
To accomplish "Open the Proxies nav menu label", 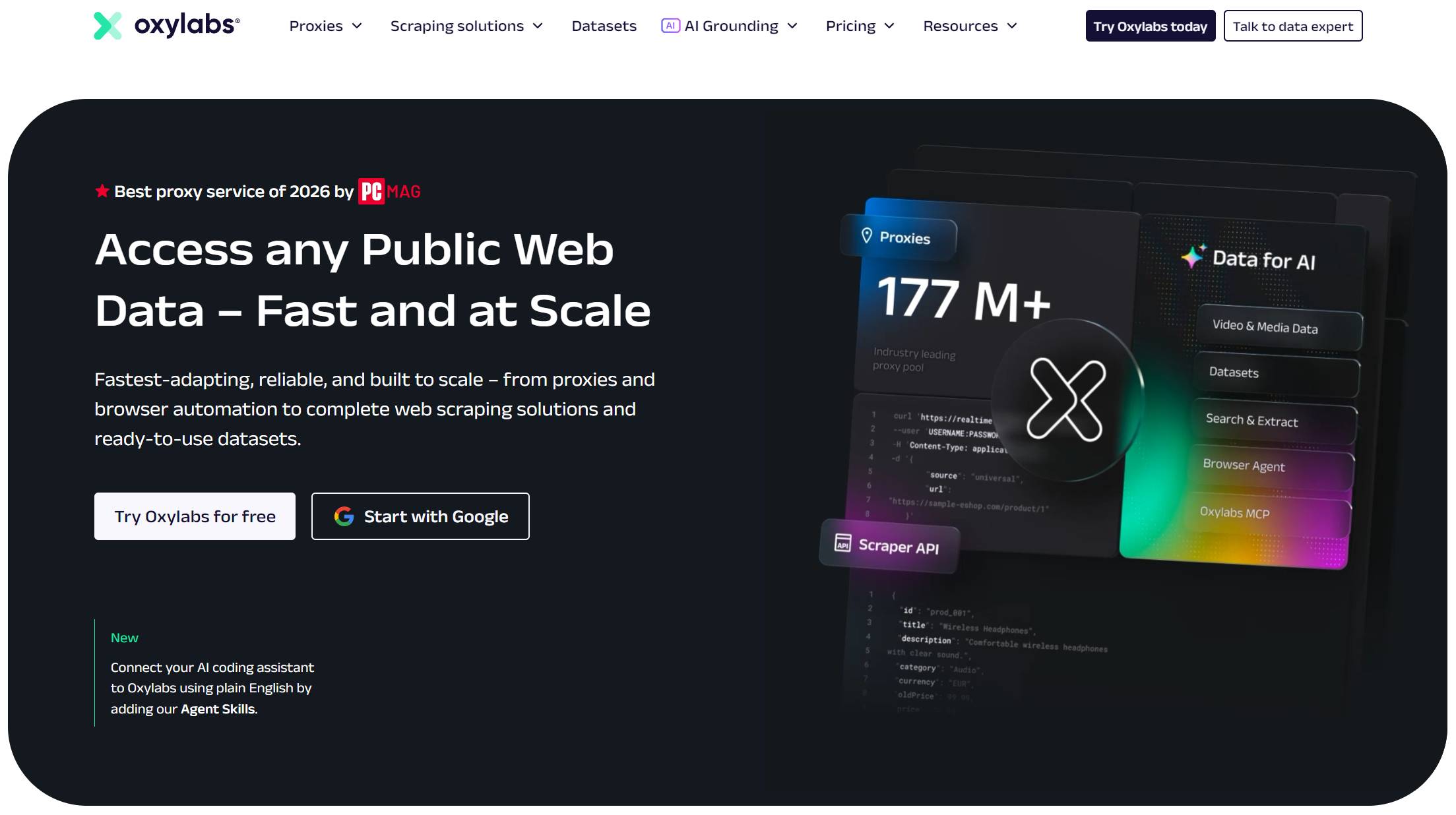I will pyautogui.click(x=316, y=26).
